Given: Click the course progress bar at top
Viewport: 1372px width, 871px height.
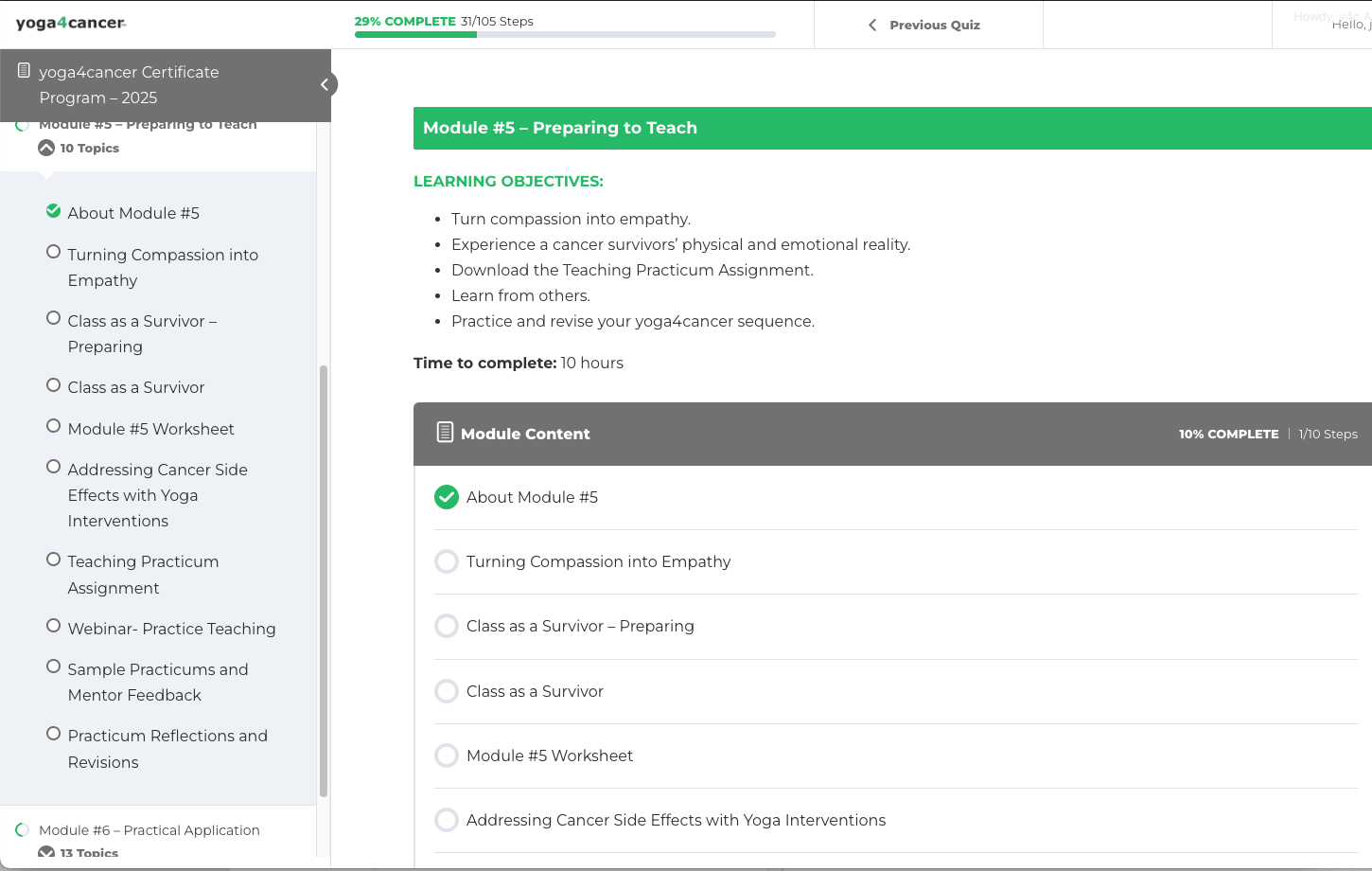Looking at the screenshot, I should point(565,35).
